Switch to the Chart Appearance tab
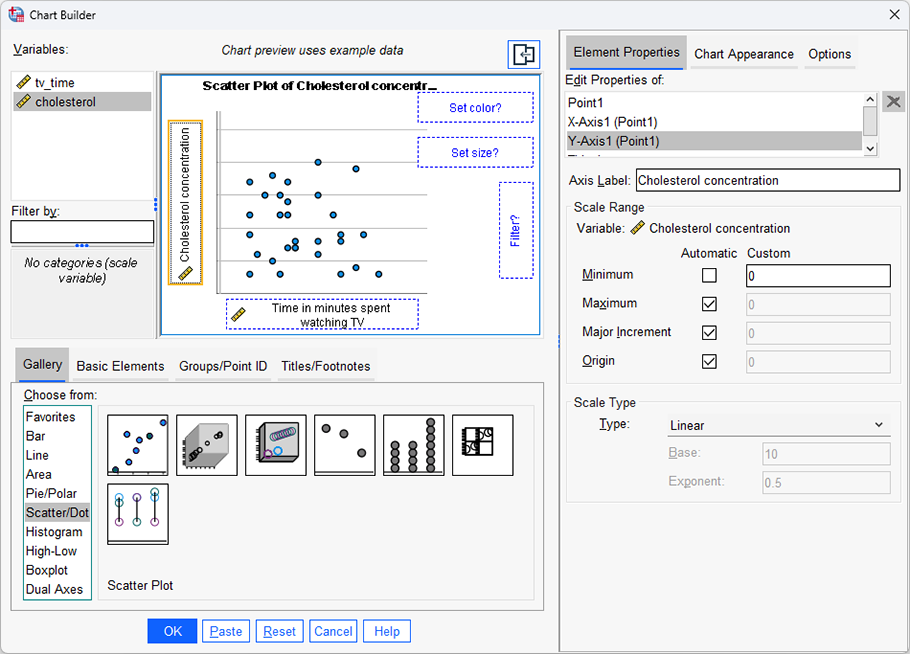910x654 pixels. coord(743,55)
